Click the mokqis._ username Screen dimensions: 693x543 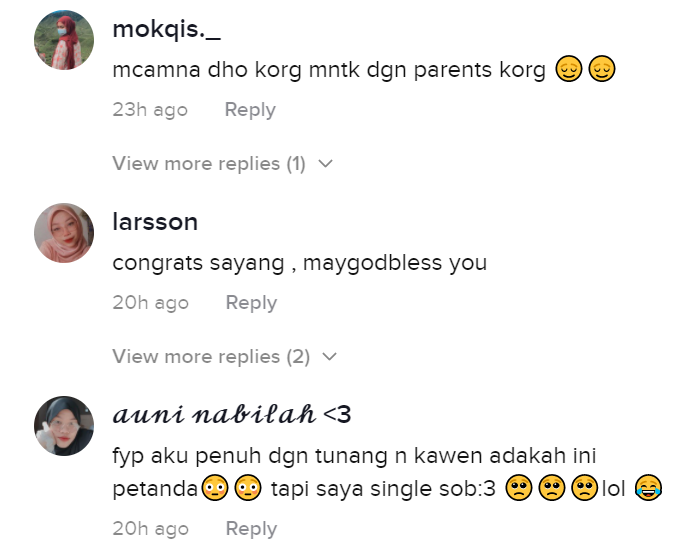click(x=166, y=29)
